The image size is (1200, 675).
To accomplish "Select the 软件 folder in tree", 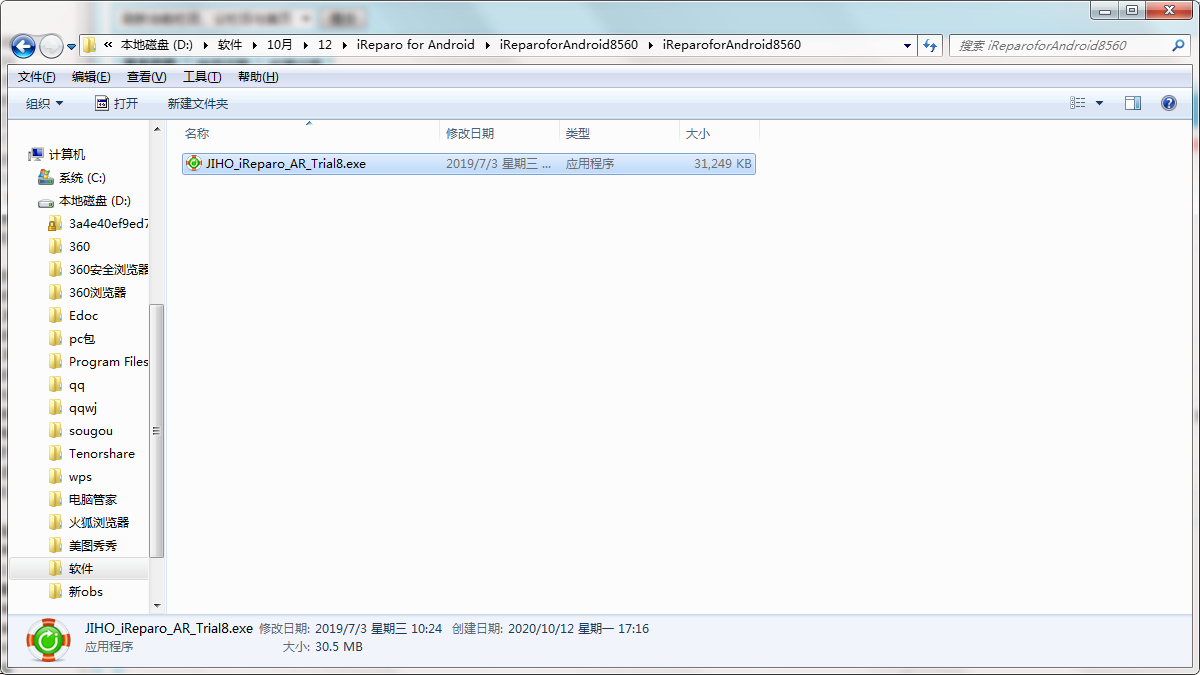I will coord(81,568).
